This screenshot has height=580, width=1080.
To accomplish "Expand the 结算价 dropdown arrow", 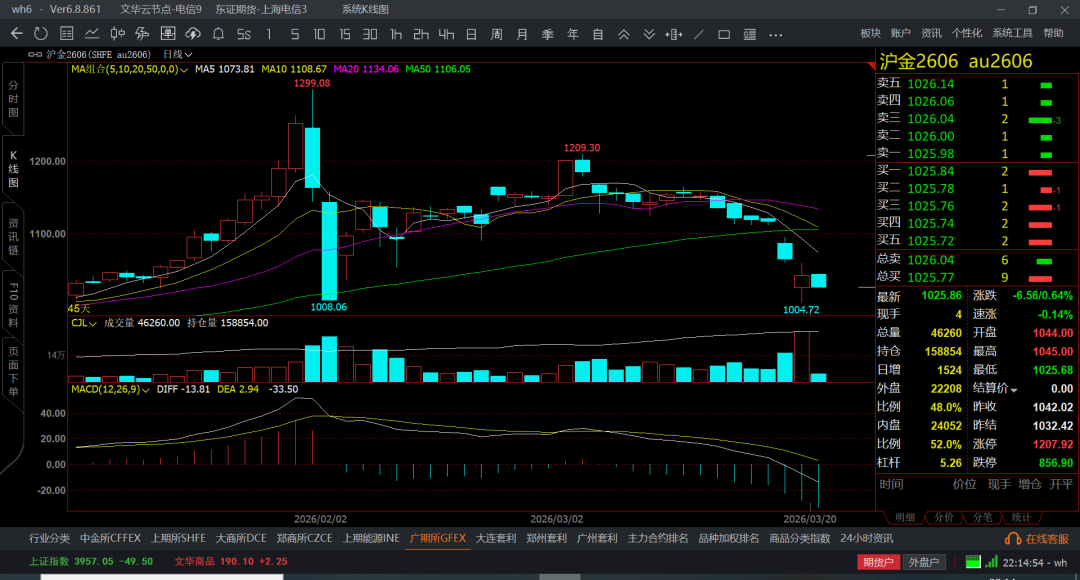I will [1014, 390].
